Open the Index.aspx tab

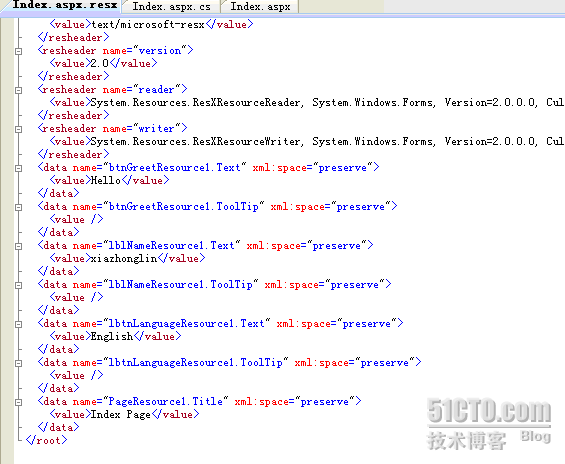260,6
